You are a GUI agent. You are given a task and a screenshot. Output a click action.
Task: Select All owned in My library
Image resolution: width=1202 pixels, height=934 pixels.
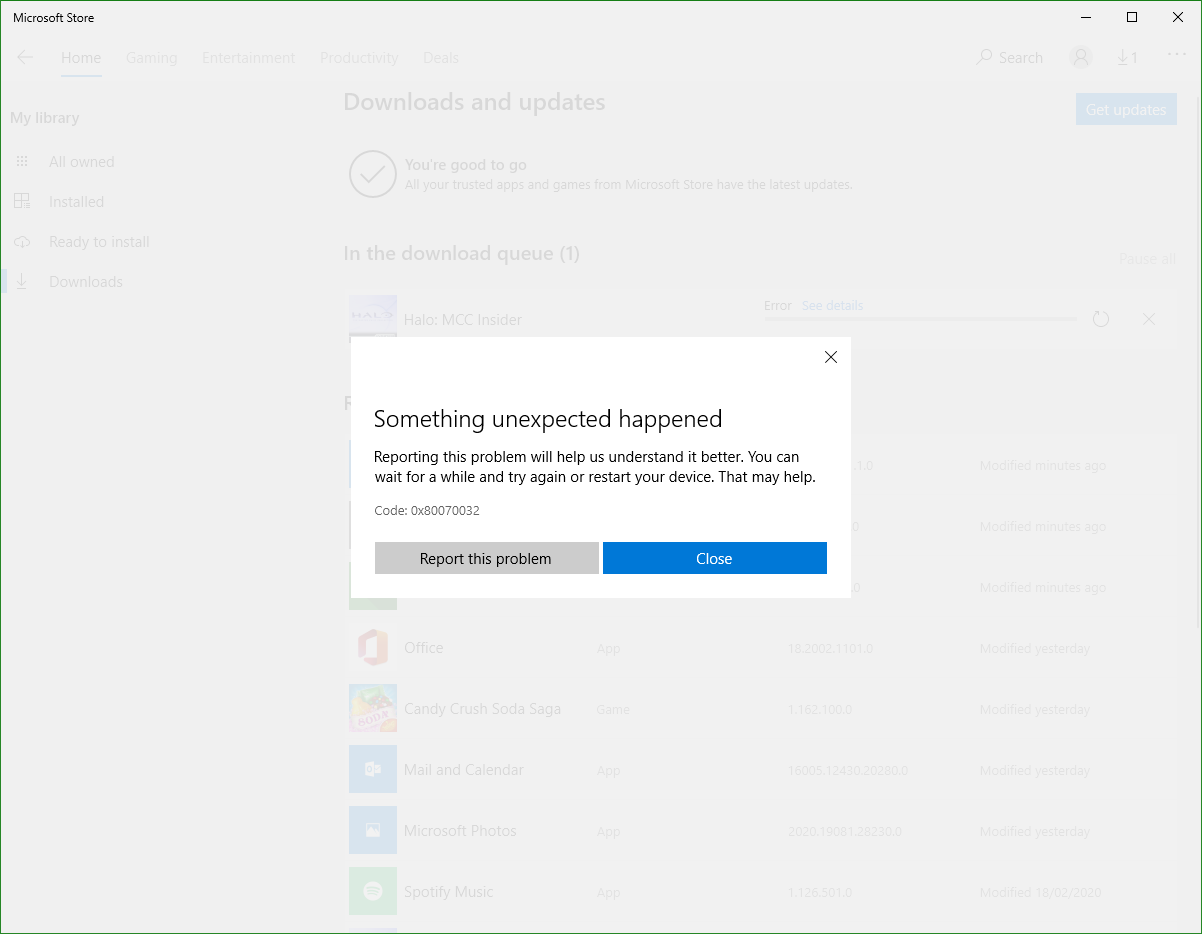coord(81,161)
